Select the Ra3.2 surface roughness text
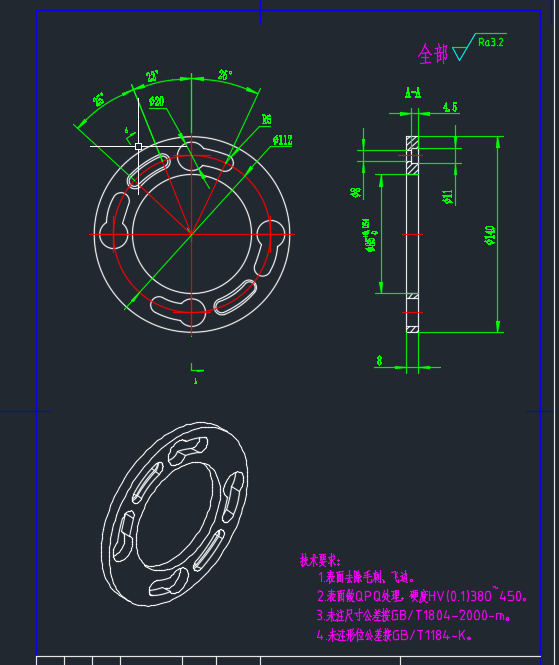 [x=491, y=42]
